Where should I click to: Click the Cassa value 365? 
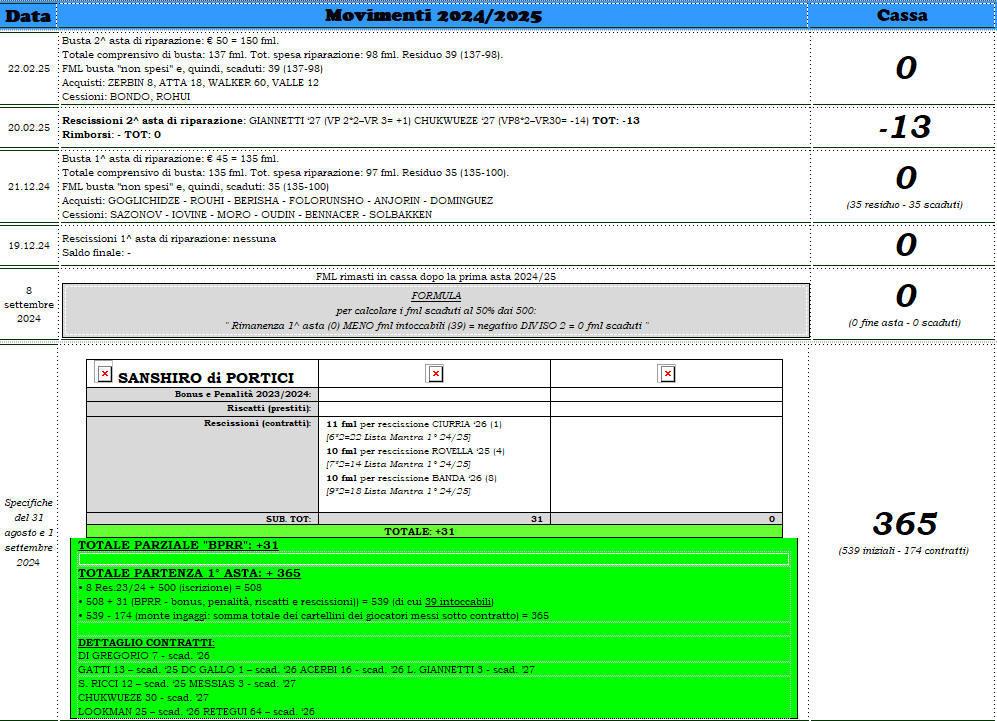tap(905, 523)
